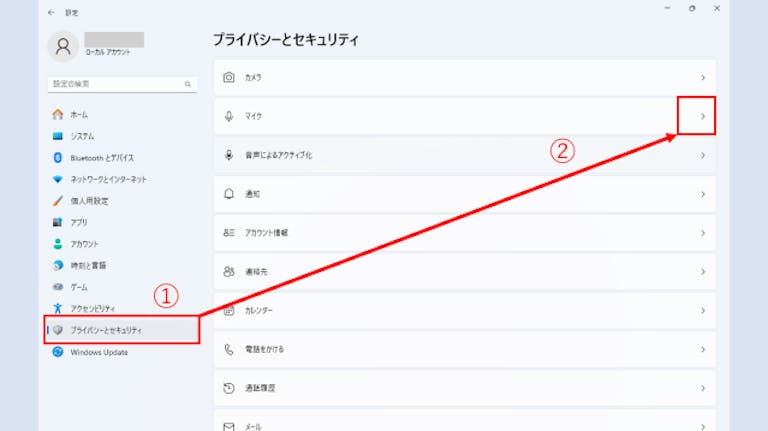Viewport: 768px width, 431px height.
Task: Open the アカウント情報 setting
Action: (x=464, y=233)
